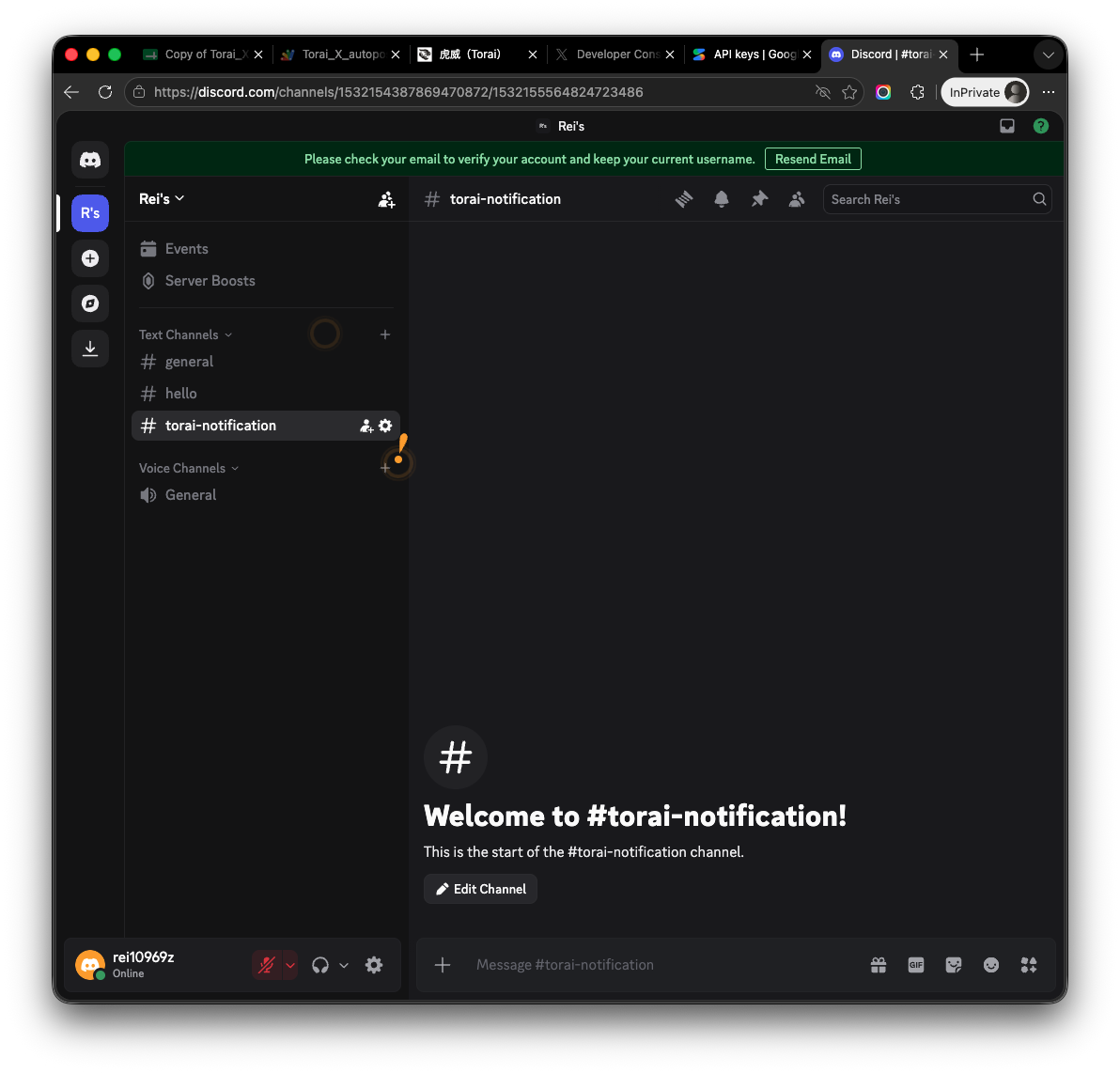This screenshot has width=1120, height=1073.
Task: Toggle headphones deafen button
Action: pos(320,965)
